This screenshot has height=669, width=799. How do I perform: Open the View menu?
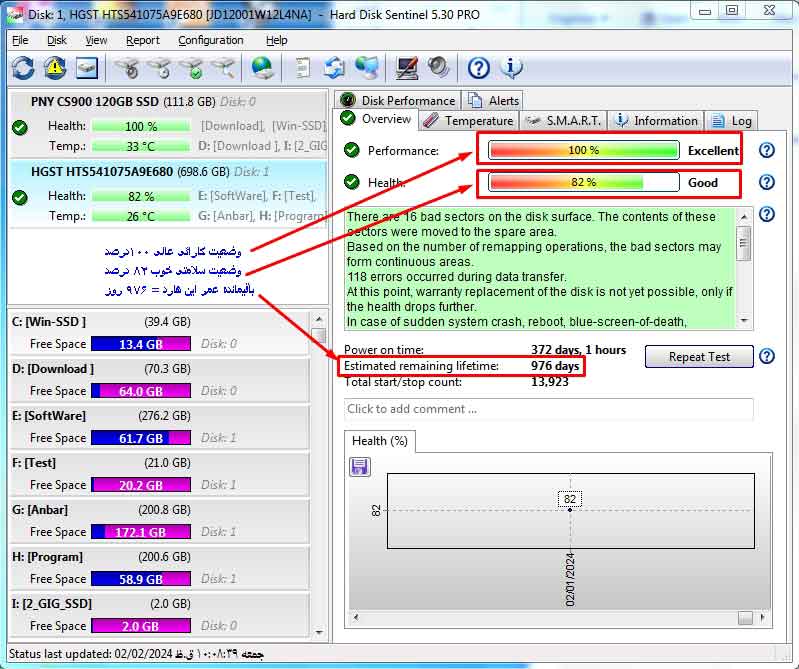96,40
